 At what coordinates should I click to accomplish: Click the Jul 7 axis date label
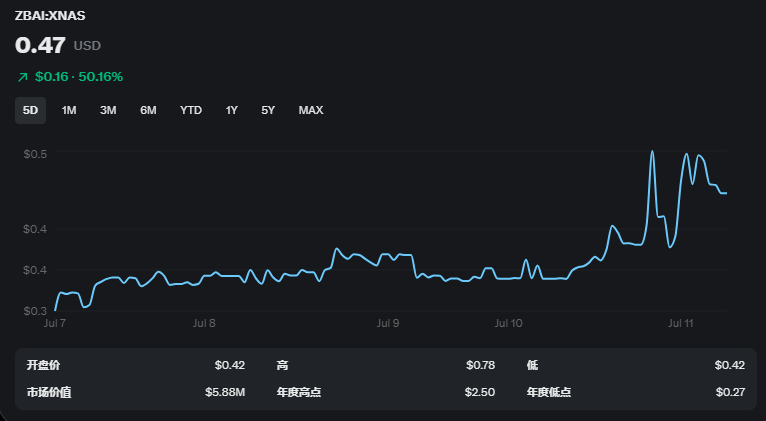point(55,323)
